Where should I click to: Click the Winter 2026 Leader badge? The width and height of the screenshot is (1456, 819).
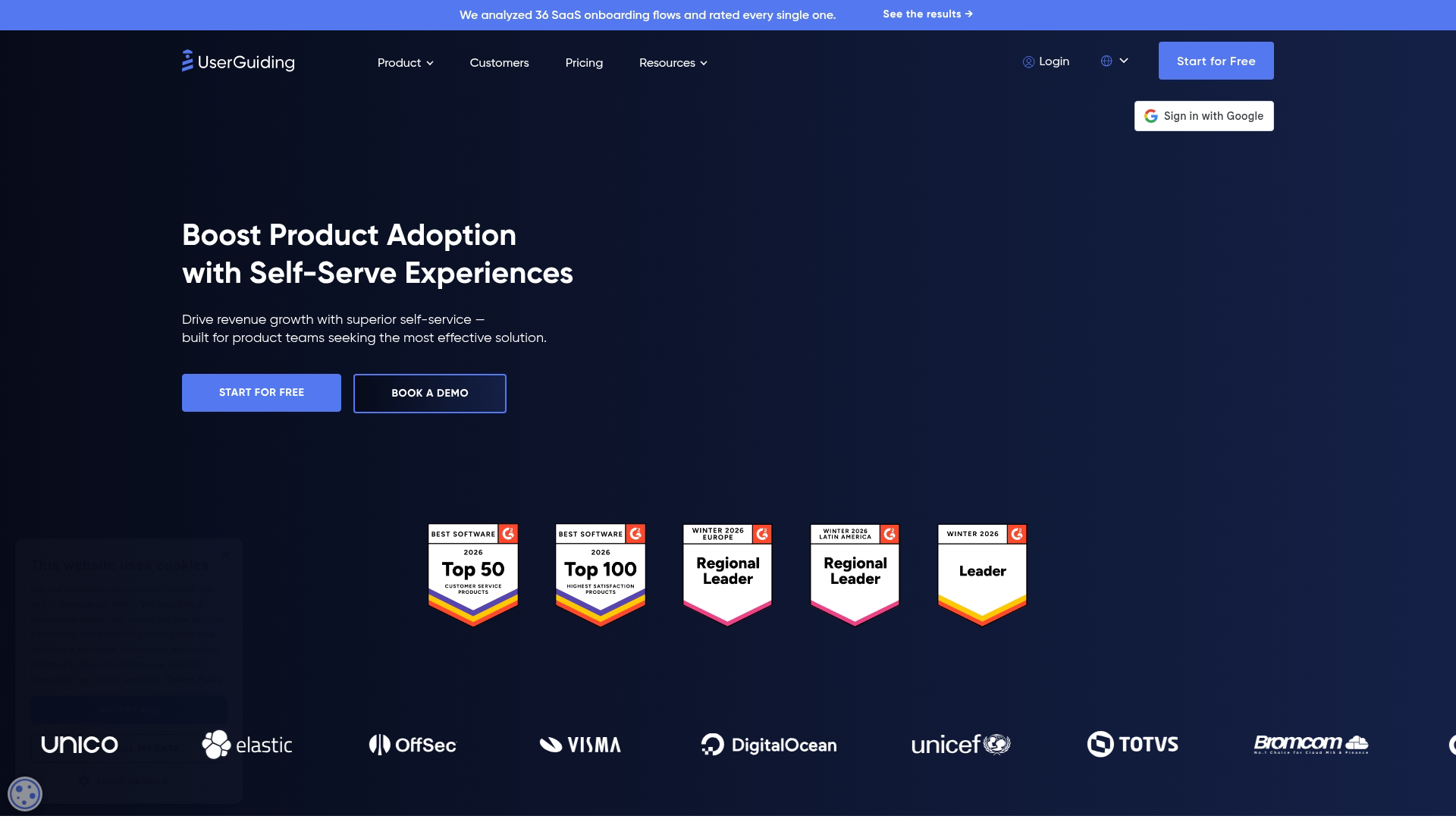point(982,574)
